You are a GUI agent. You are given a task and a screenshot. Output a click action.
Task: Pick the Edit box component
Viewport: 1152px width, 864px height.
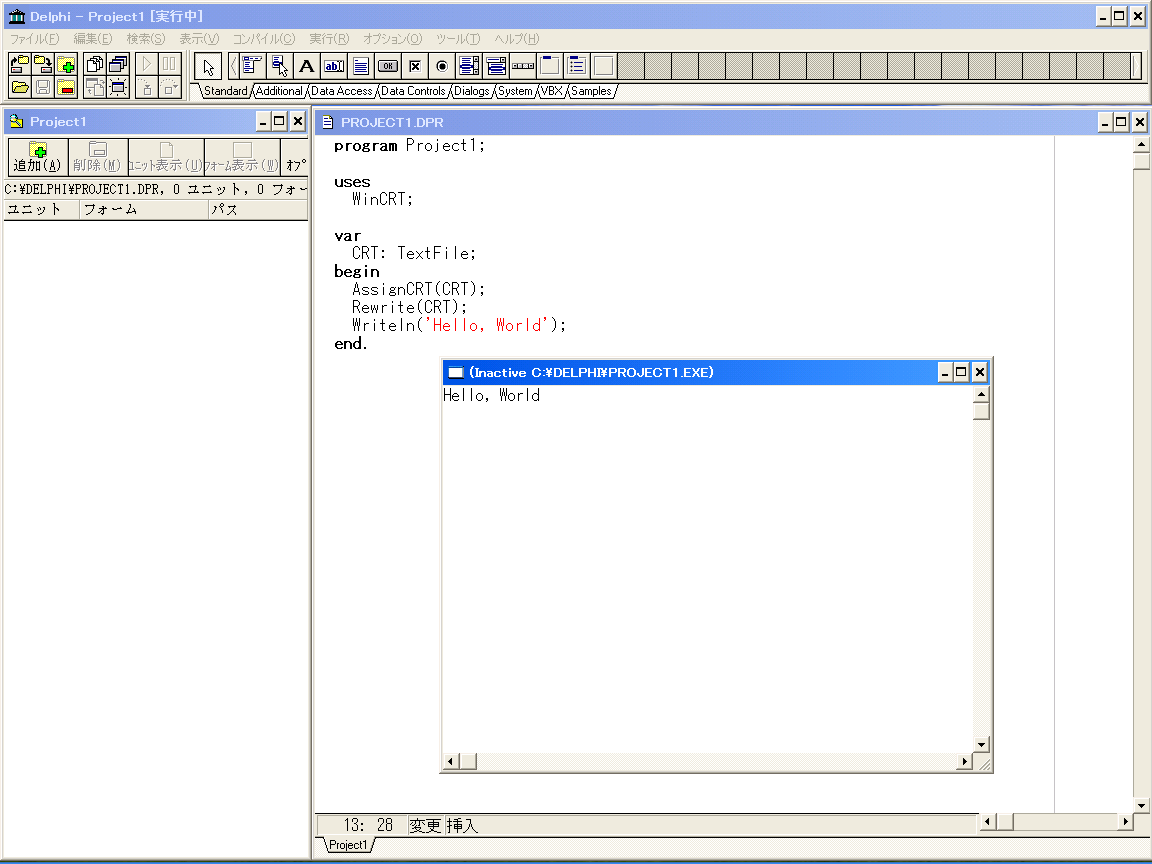pos(334,66)
